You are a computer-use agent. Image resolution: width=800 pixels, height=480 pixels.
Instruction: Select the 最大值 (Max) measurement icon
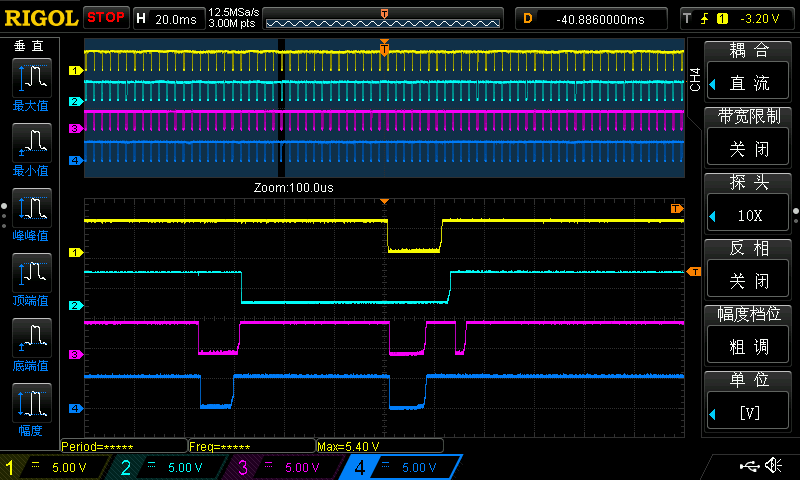pos(32,78)
